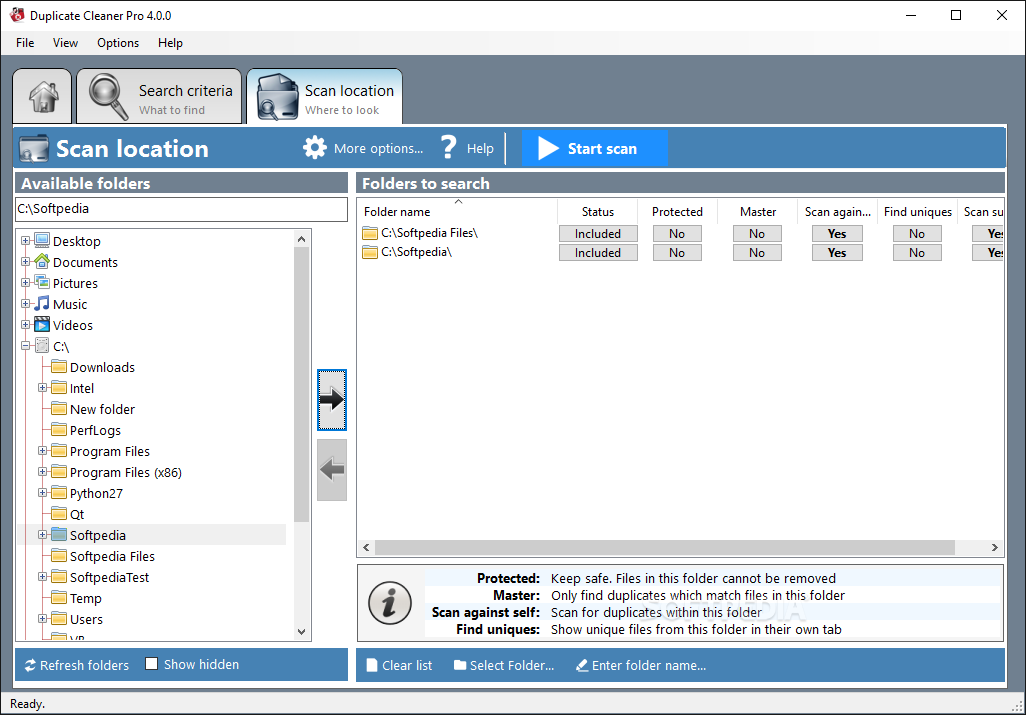Click Refresh folders
This screenshot has width=1026, height=715.
[x=77, y=665]
